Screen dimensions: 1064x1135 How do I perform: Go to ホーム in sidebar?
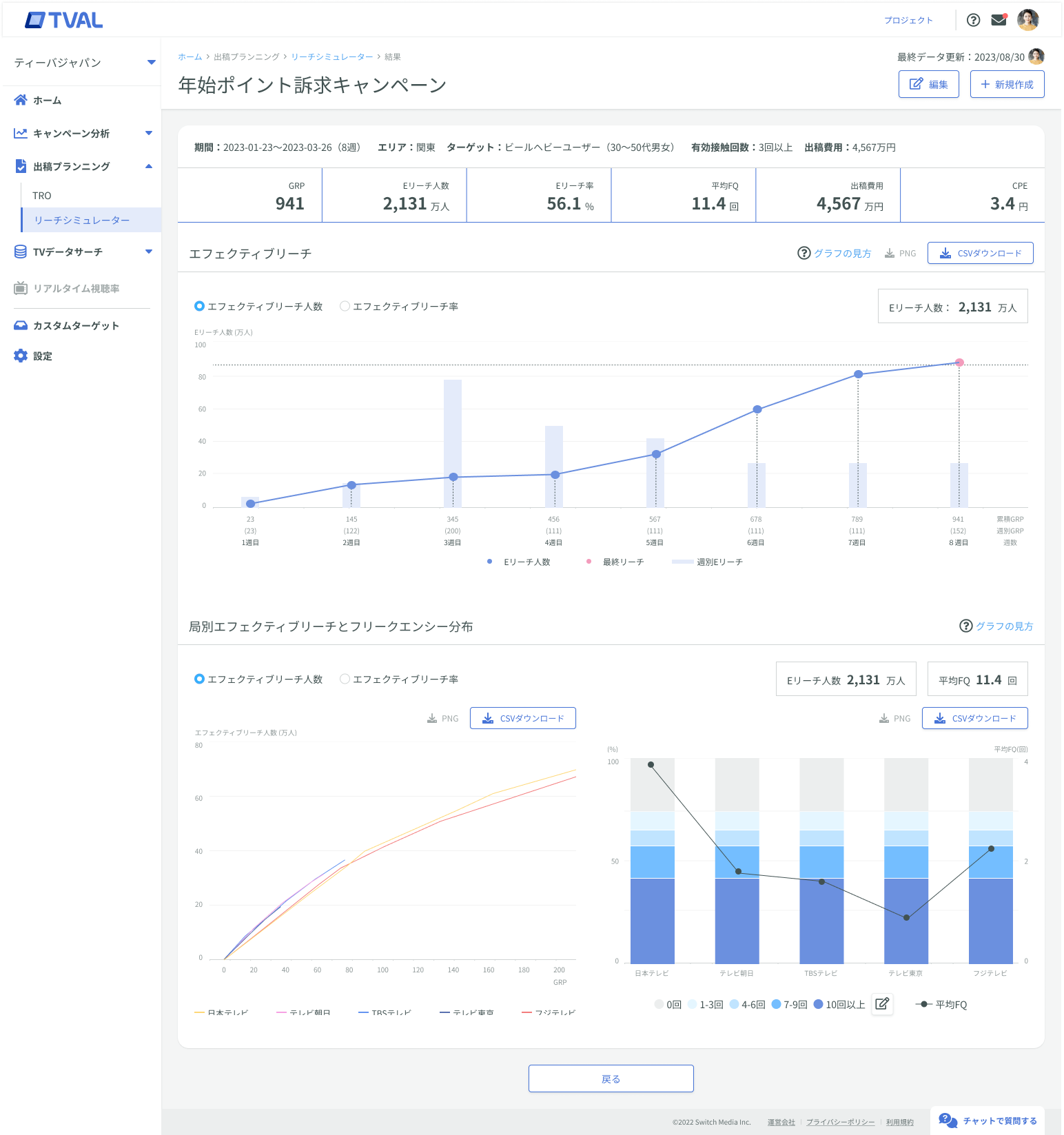(x=47, y=101)
